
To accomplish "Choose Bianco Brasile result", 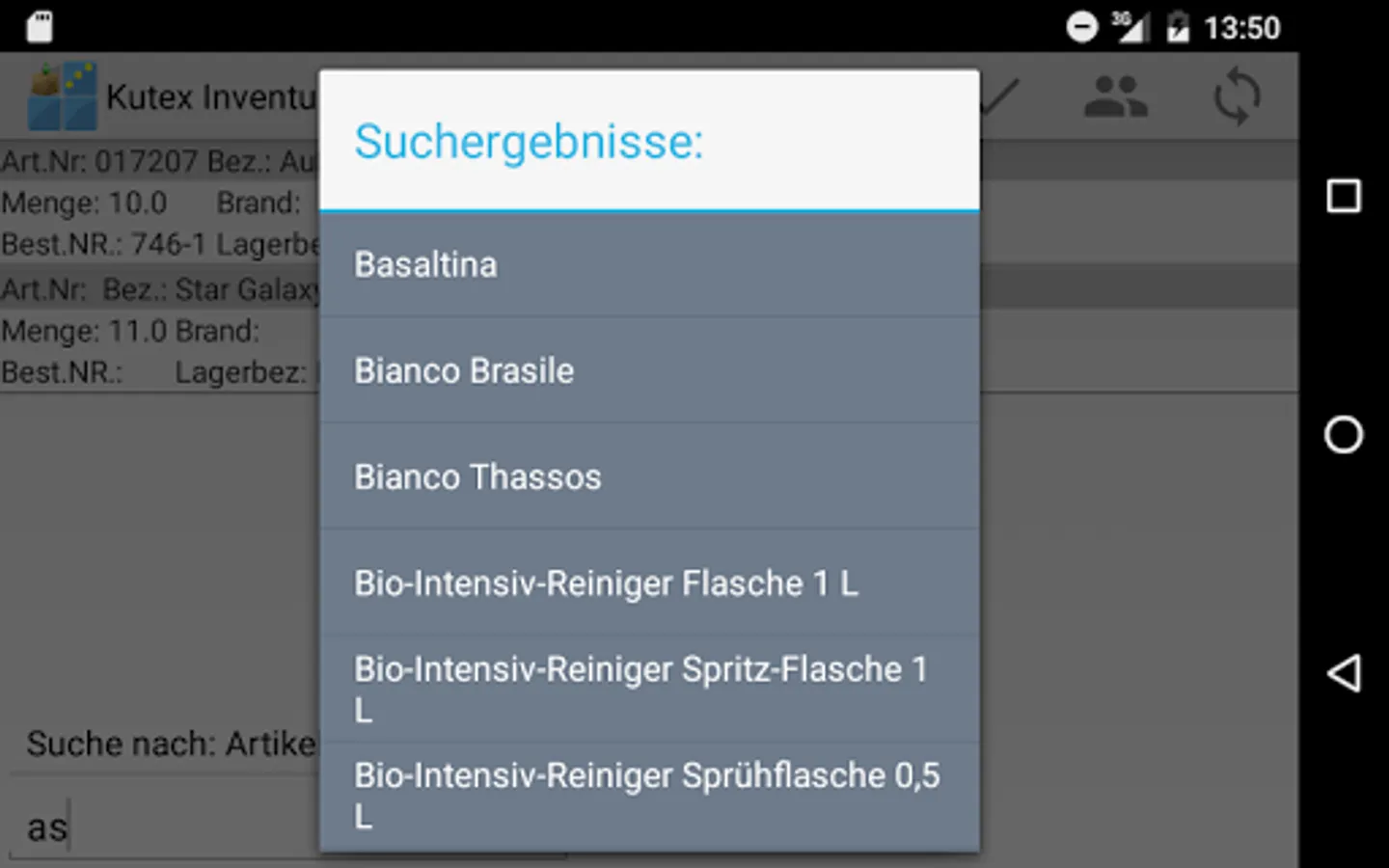I will pyautogui.click(x=648, y=371).
